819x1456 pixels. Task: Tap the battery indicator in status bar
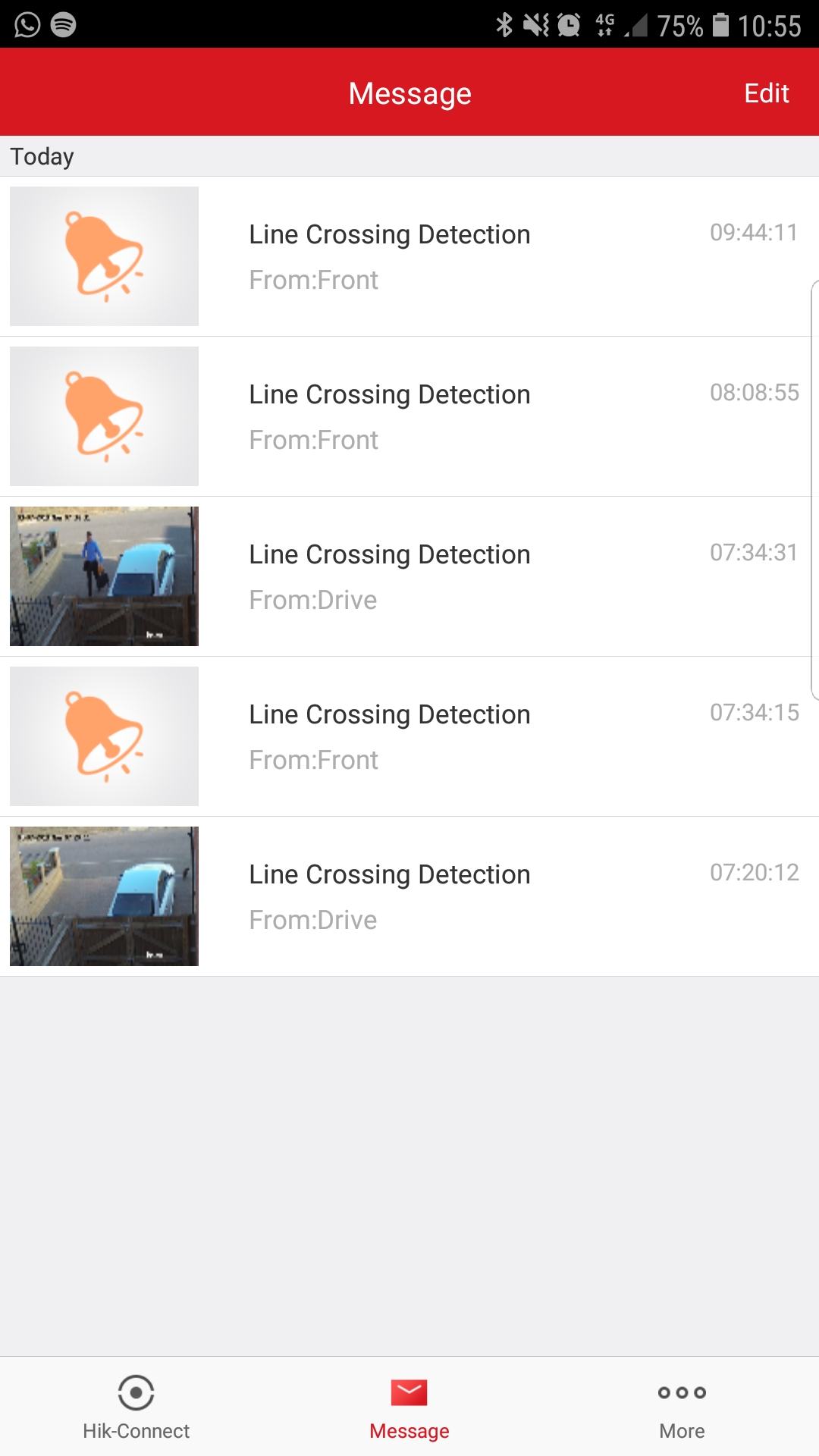point(720,25)
